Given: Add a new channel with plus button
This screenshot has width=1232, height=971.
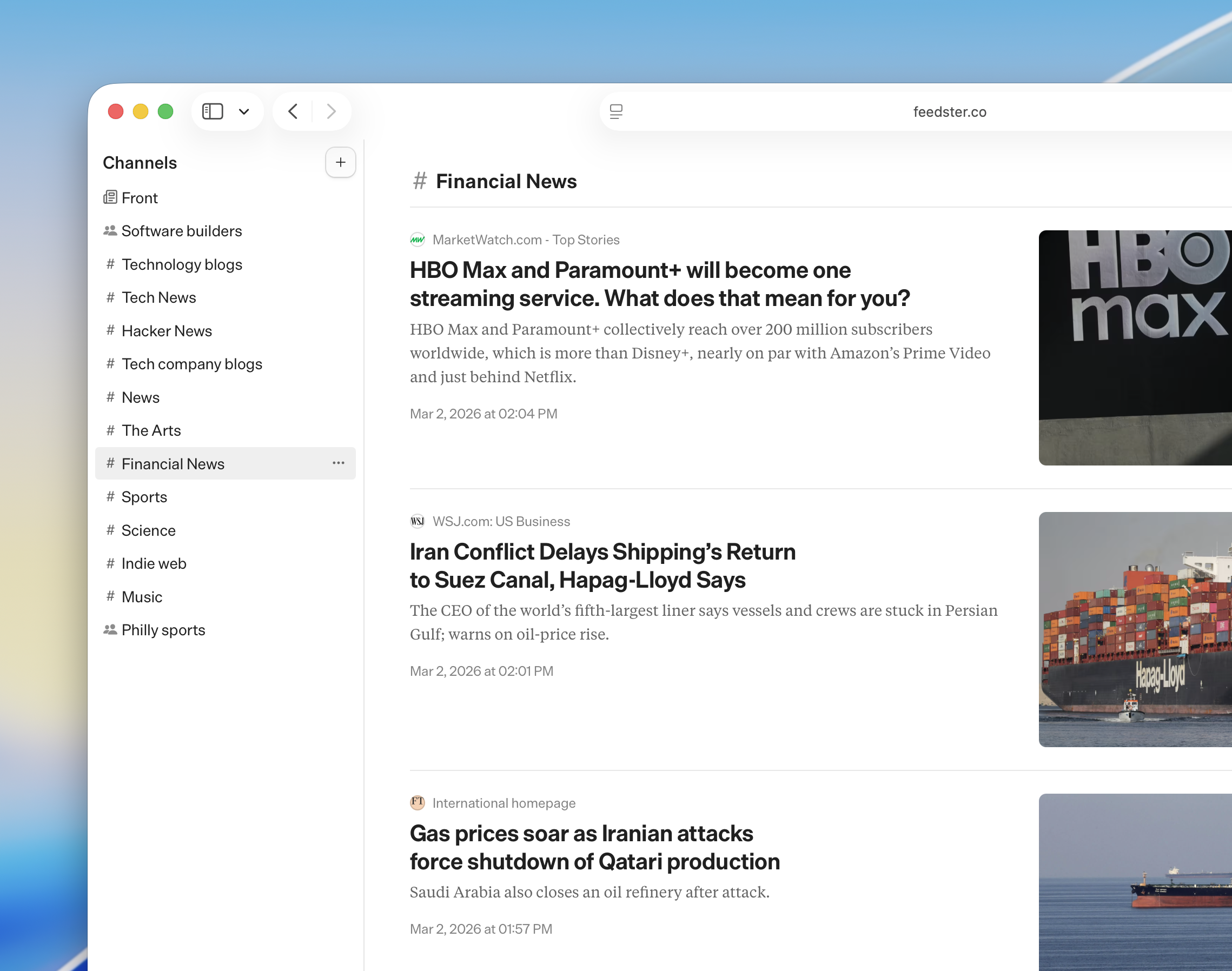Looking at the screenshot, I should [340, 163].
